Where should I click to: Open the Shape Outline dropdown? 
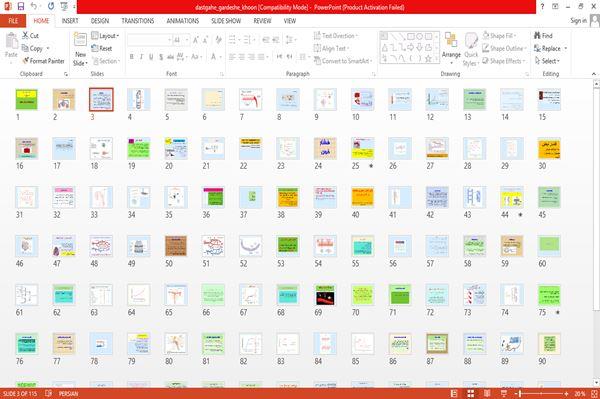[505, 48]
